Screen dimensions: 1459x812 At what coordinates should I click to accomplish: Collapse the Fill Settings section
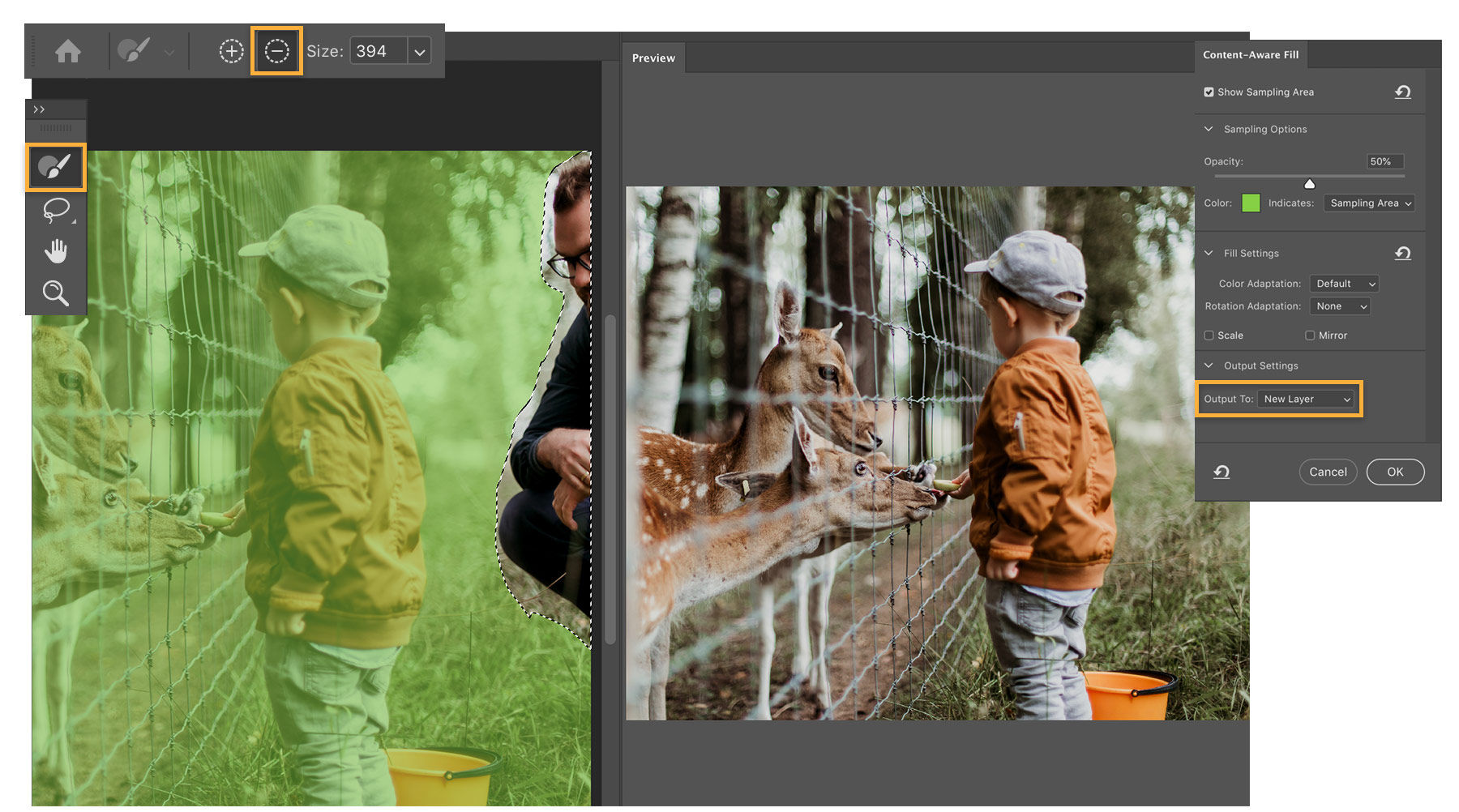[1209, 253]
